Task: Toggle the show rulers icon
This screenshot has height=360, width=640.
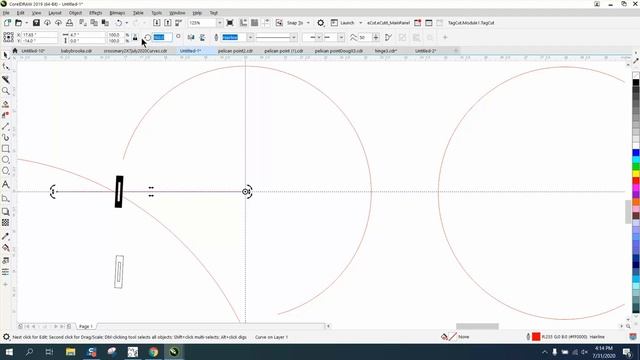Action: 243,23
